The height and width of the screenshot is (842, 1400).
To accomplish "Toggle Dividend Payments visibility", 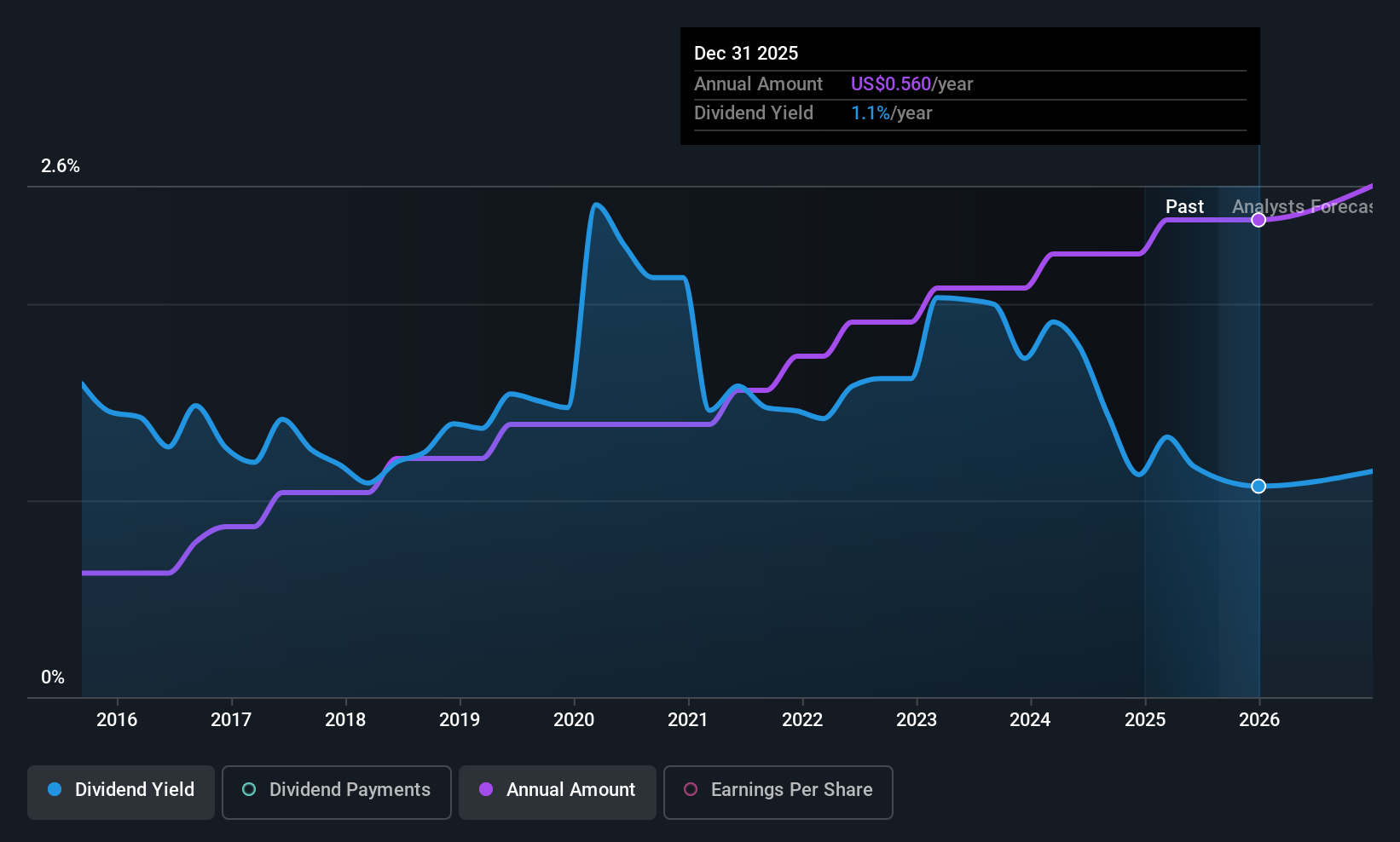I will click(336, 792).
